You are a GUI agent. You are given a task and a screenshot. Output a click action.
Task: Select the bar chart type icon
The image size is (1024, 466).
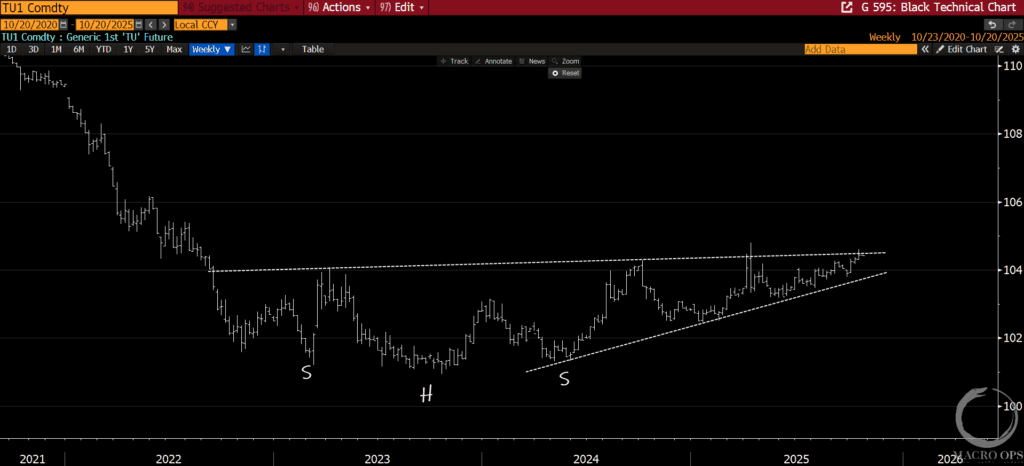(x=262, y=49)
